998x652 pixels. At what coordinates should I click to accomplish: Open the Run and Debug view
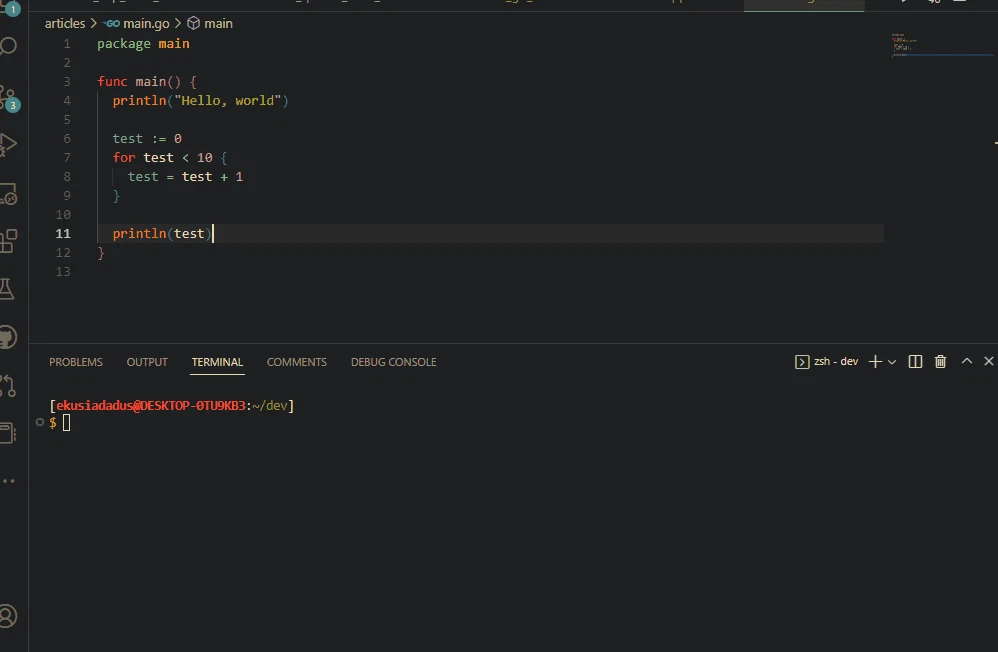8,145
